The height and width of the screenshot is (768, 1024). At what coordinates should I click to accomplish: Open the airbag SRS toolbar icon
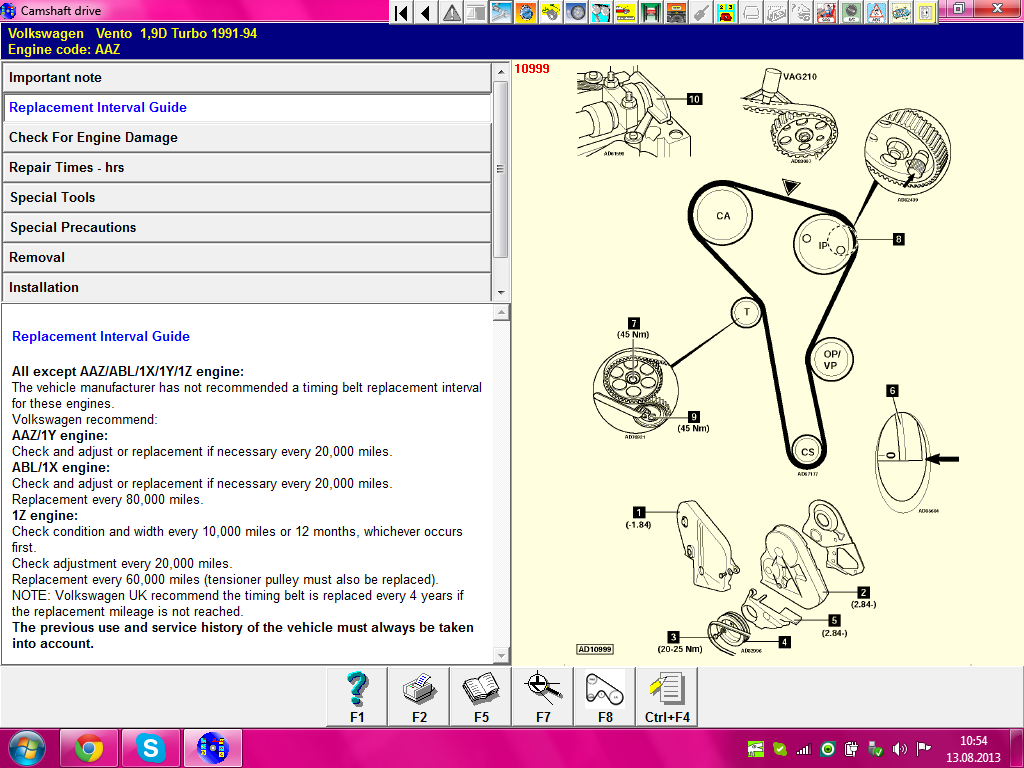coord(825,12)
